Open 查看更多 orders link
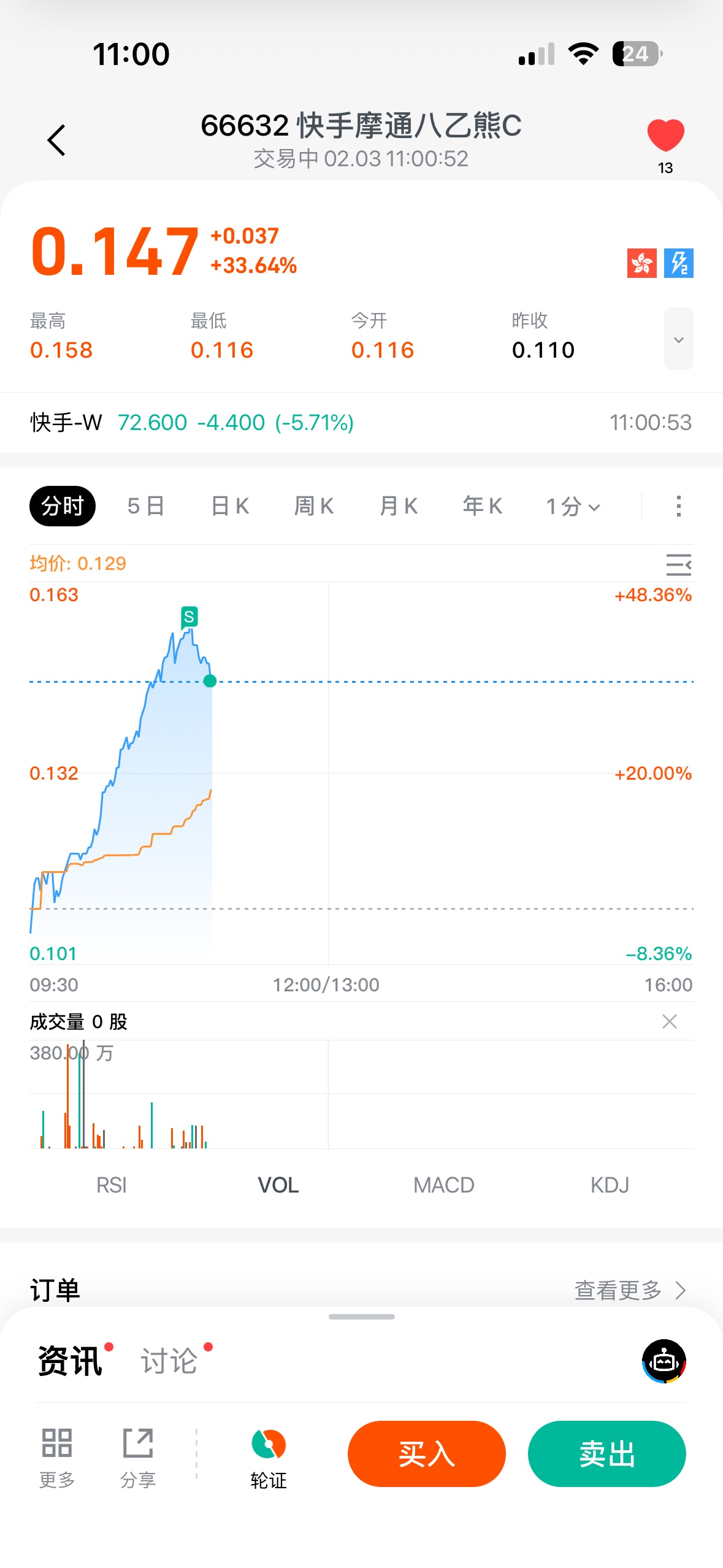This screenshot has height=1568, width=723. click(629, 1290)
